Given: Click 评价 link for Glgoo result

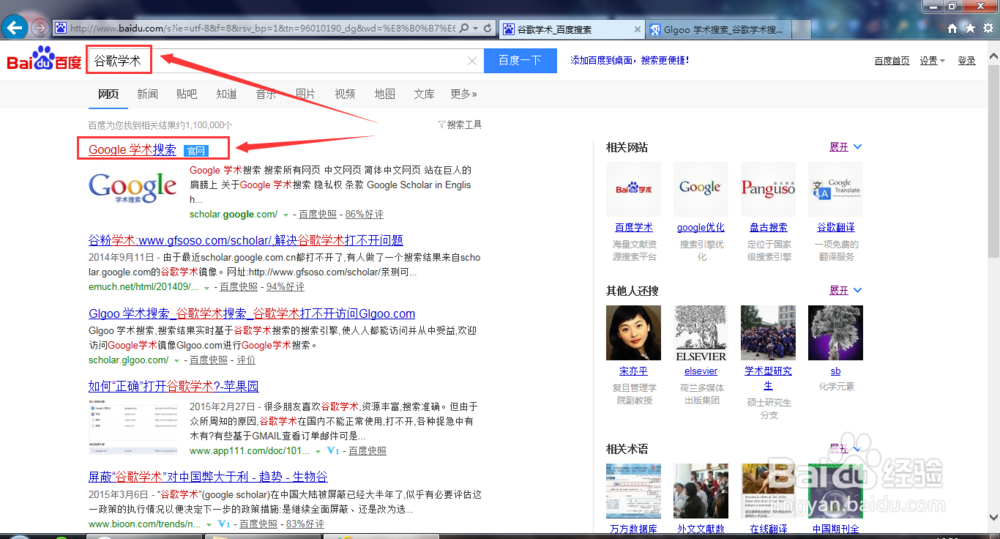Looking at the screenshot, I should point(246,360).
